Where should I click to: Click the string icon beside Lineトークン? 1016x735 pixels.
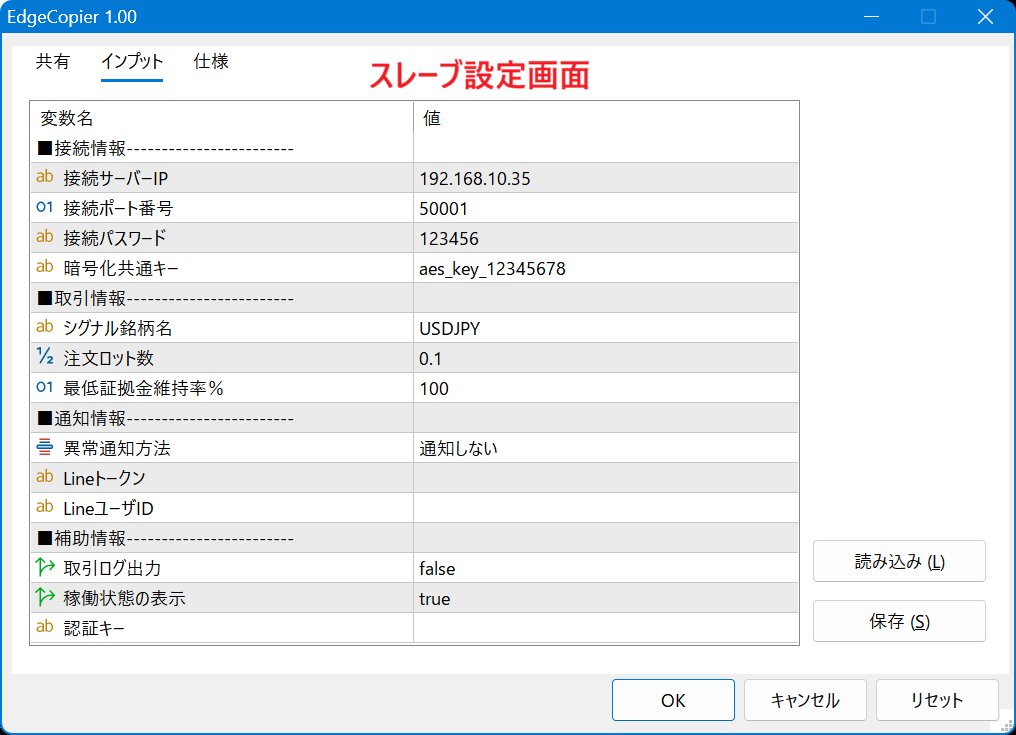pos(45,477)
